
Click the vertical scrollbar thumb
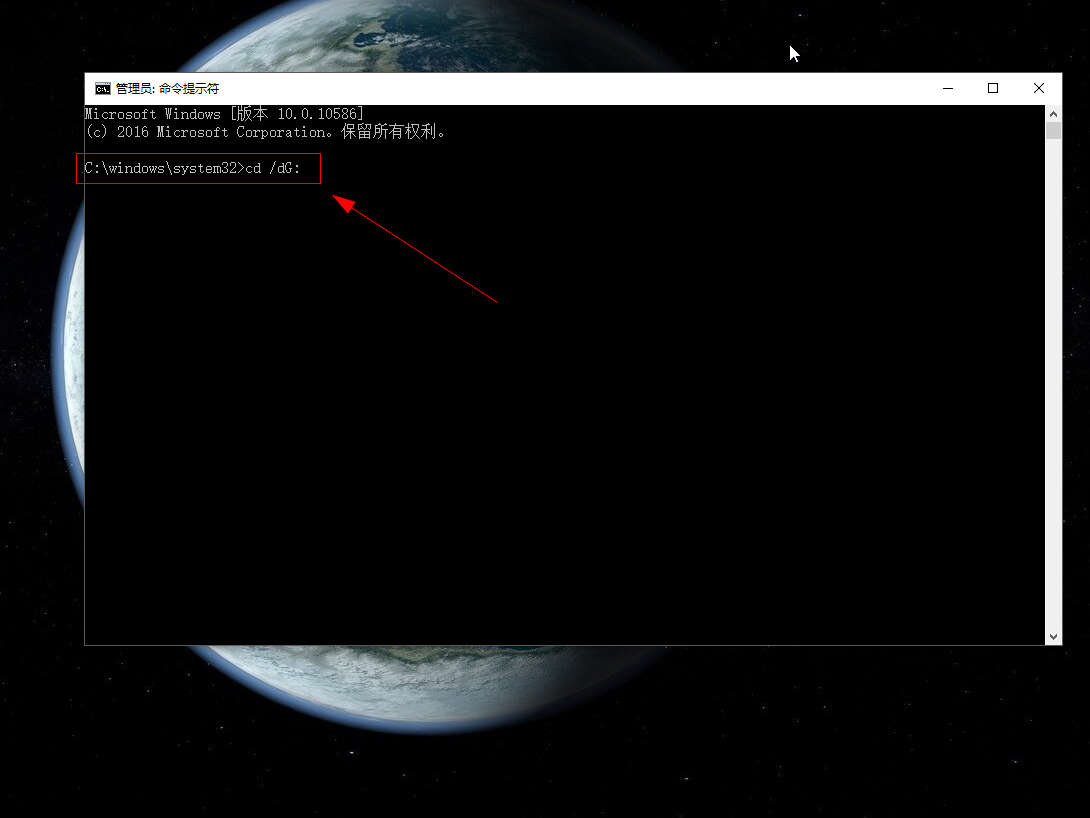coord(1053,131)
